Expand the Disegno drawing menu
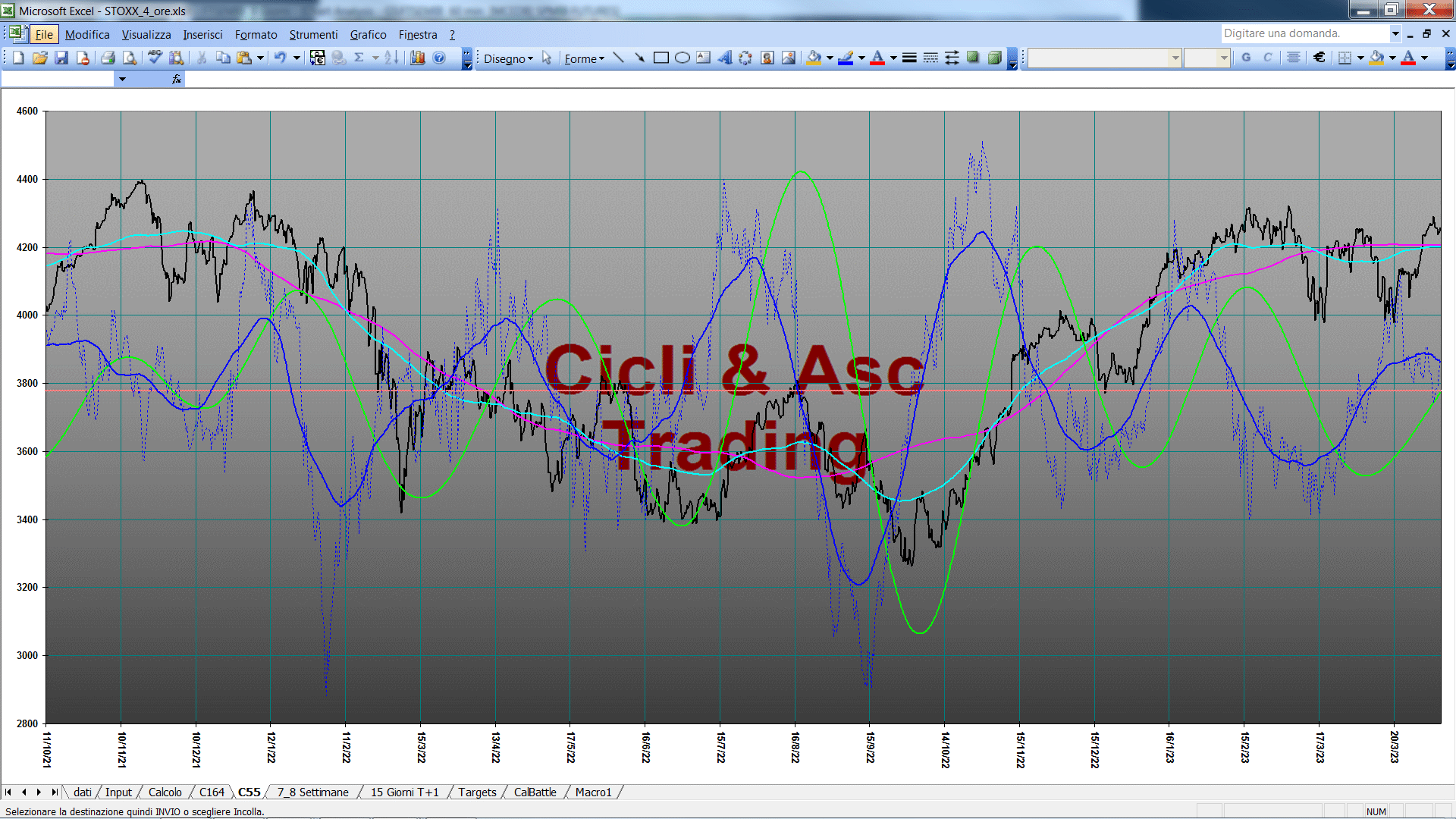The height and width of the screenshot is (819, 1456). click(x=508, y=58)
